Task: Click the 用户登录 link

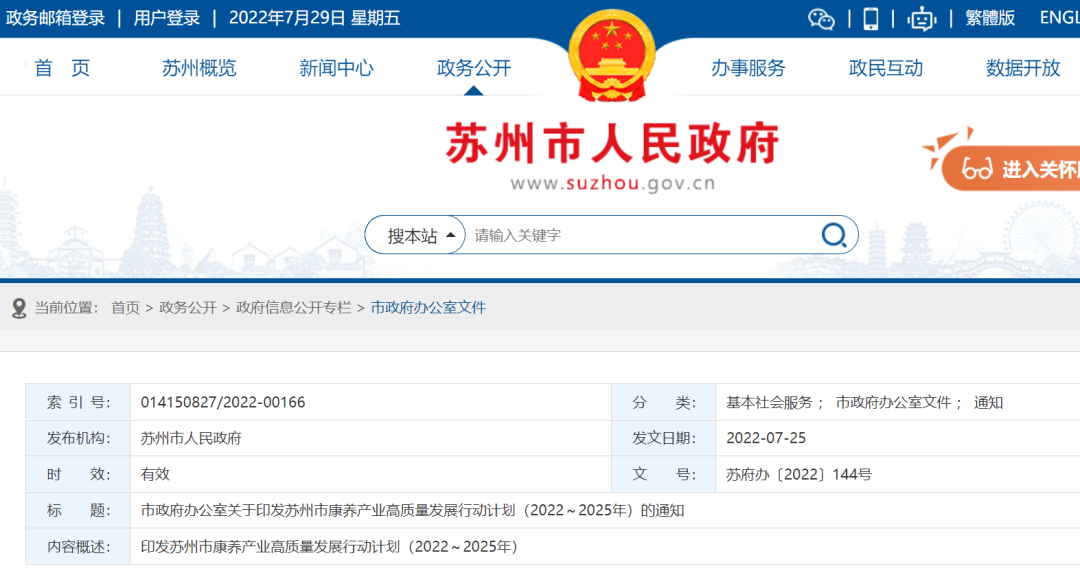Action: click(x=167, y=18)
